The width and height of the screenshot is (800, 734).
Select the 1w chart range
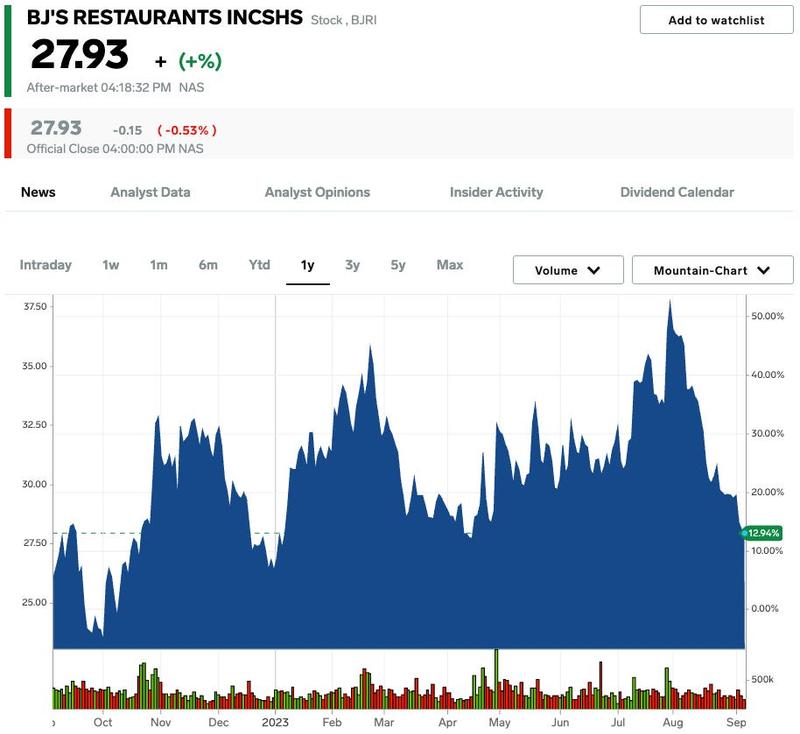(111, 265)
